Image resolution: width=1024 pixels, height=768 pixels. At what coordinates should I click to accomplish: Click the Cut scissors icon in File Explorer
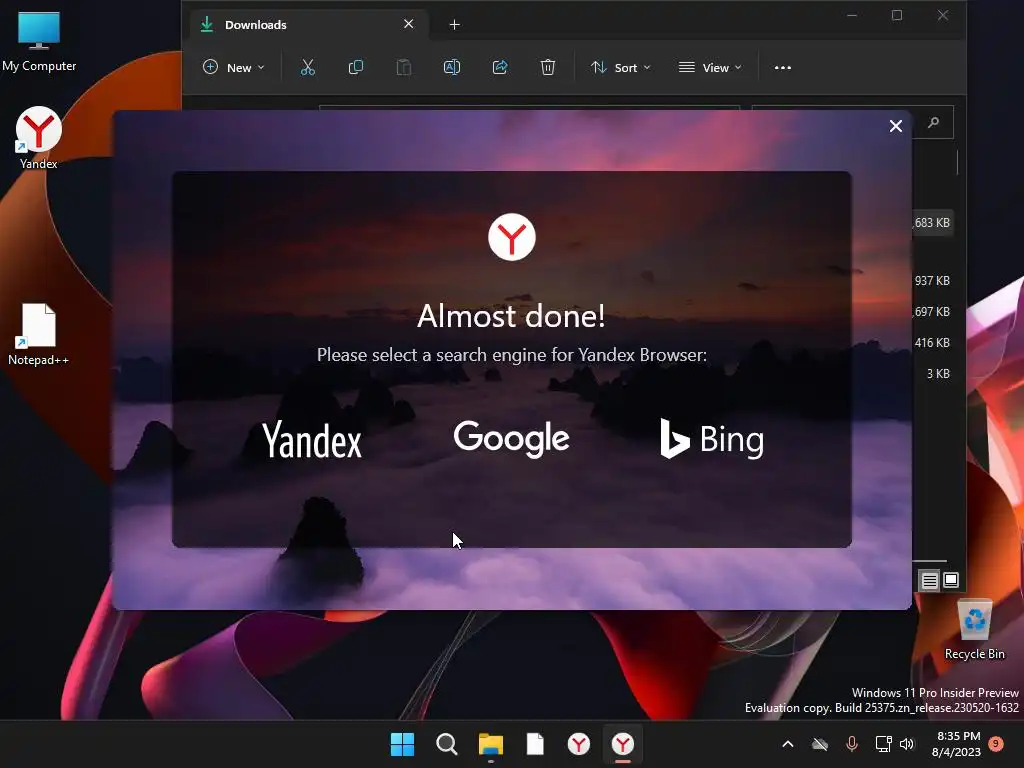308,67
